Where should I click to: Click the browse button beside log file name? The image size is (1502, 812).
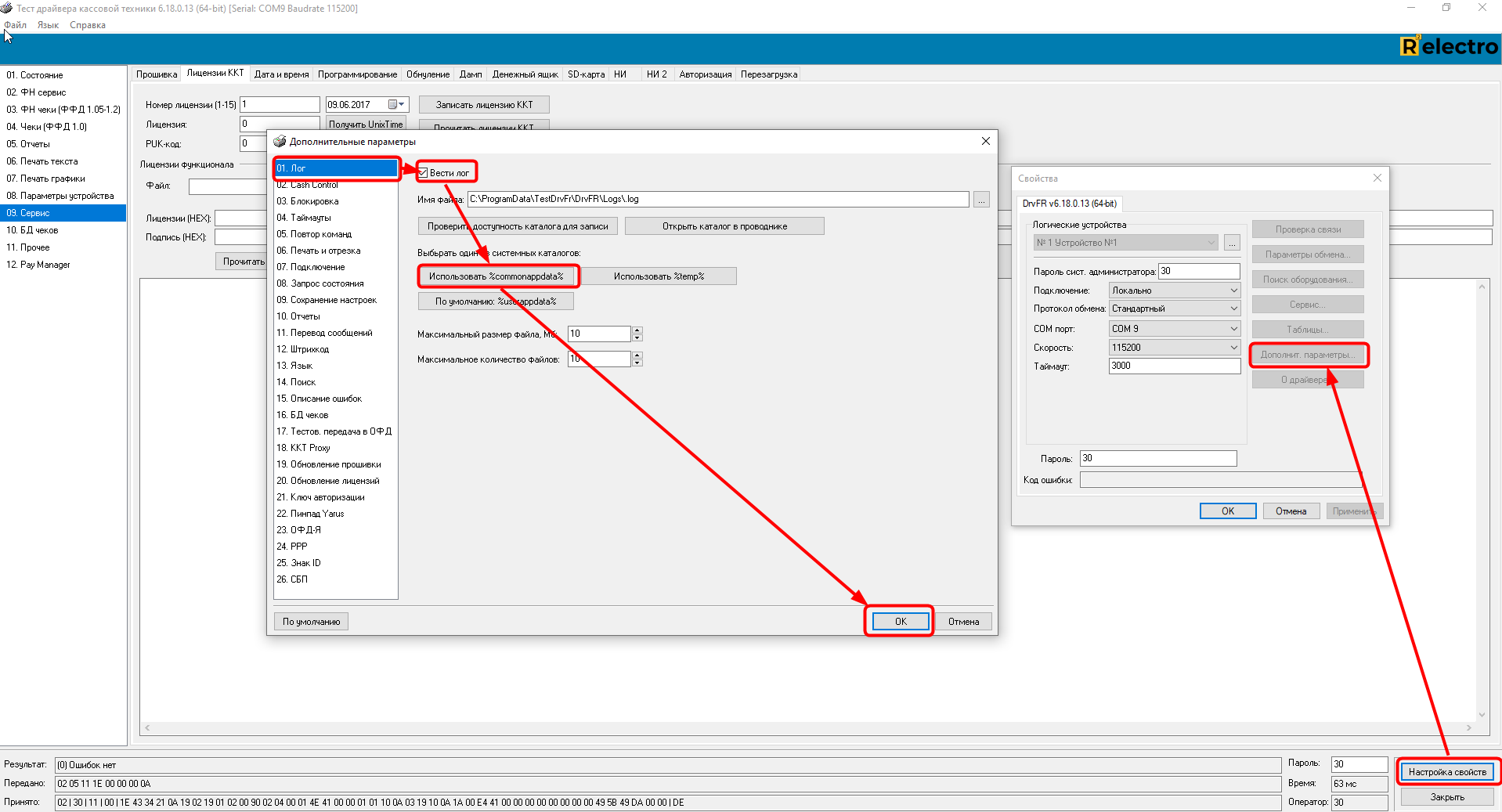981,200
